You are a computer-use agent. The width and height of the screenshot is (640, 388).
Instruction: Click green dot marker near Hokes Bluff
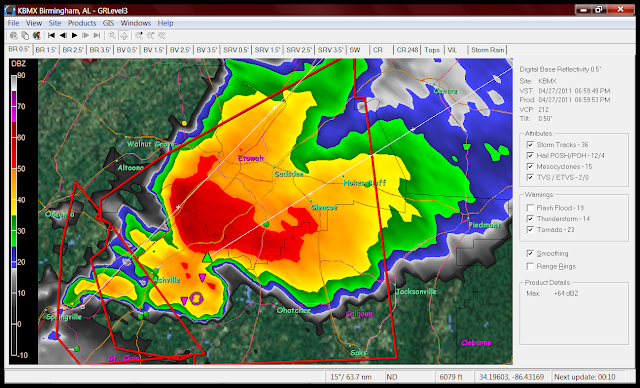(x=367, y=184)
